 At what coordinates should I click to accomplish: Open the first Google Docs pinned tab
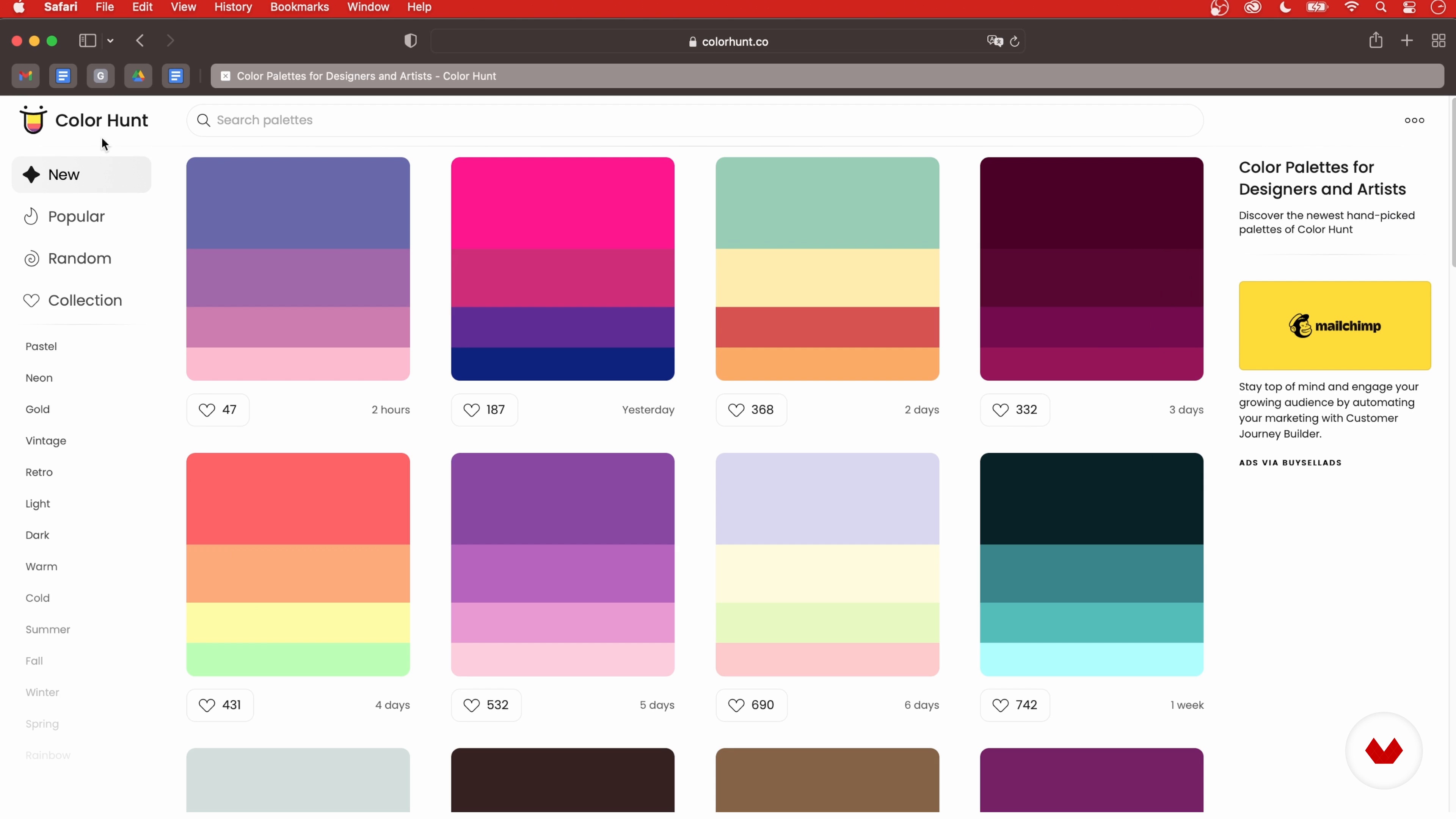63,76
